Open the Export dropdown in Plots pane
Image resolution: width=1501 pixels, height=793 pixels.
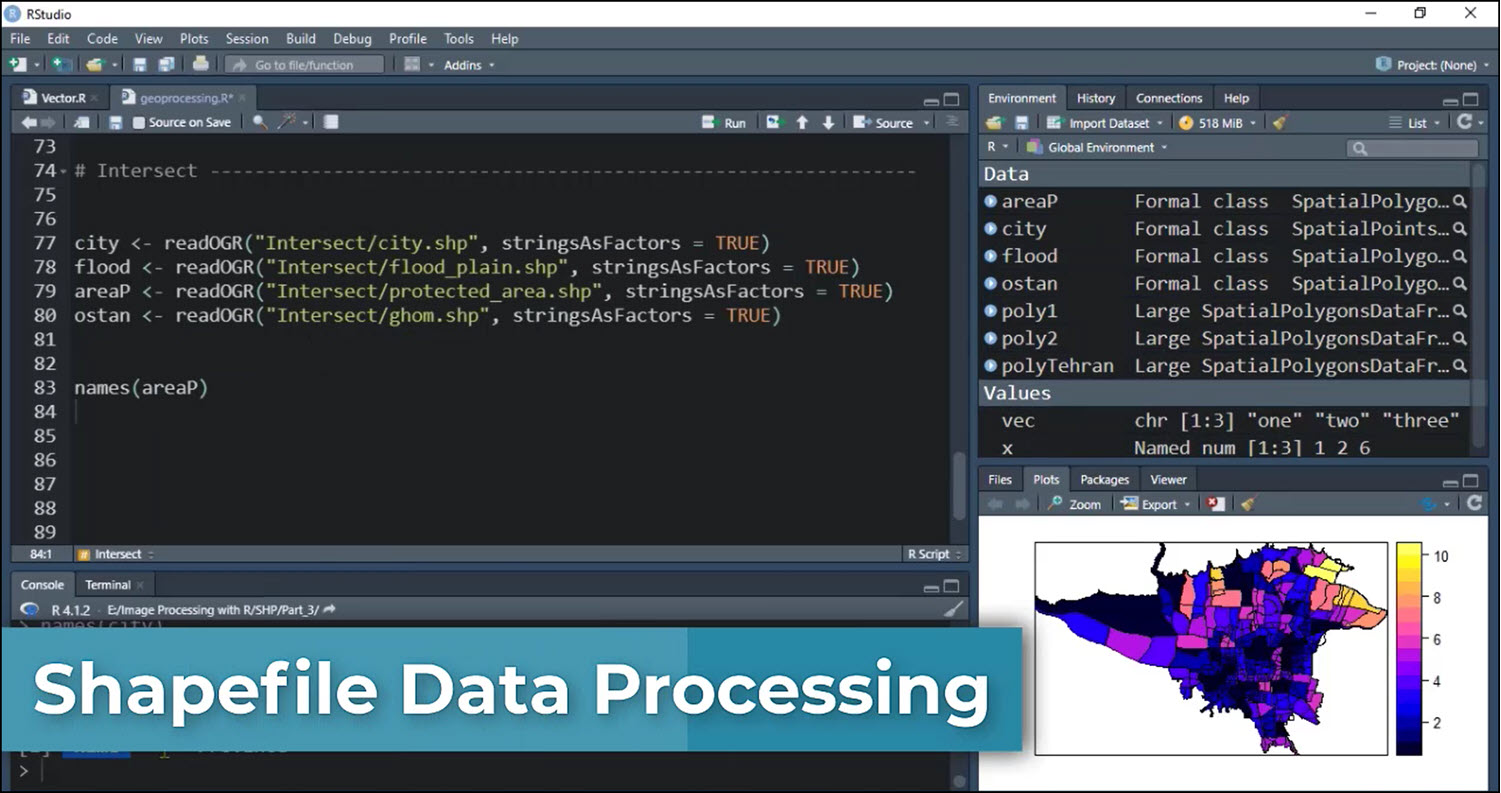coord(1156,504)
